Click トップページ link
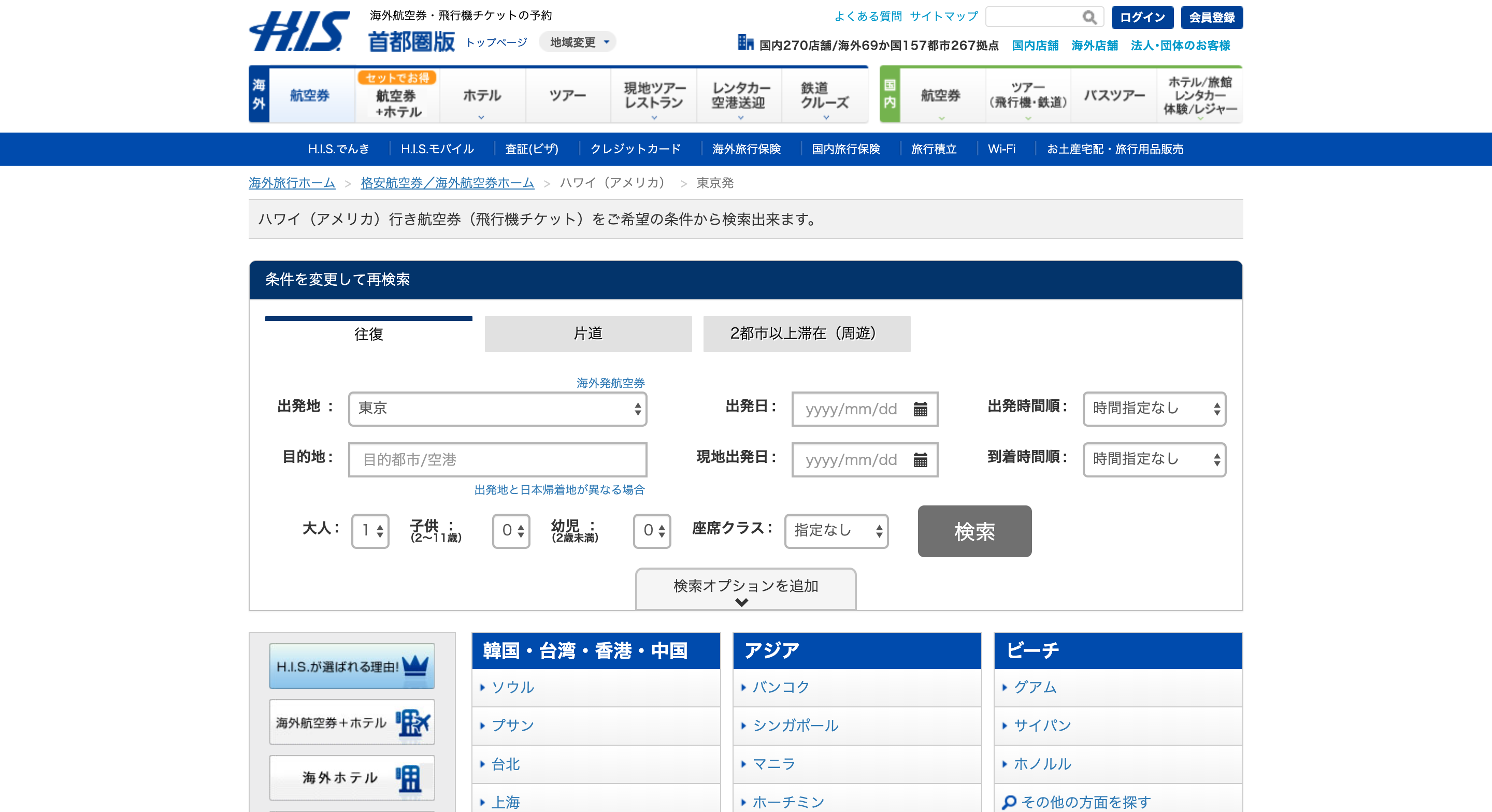 point(496,42)
